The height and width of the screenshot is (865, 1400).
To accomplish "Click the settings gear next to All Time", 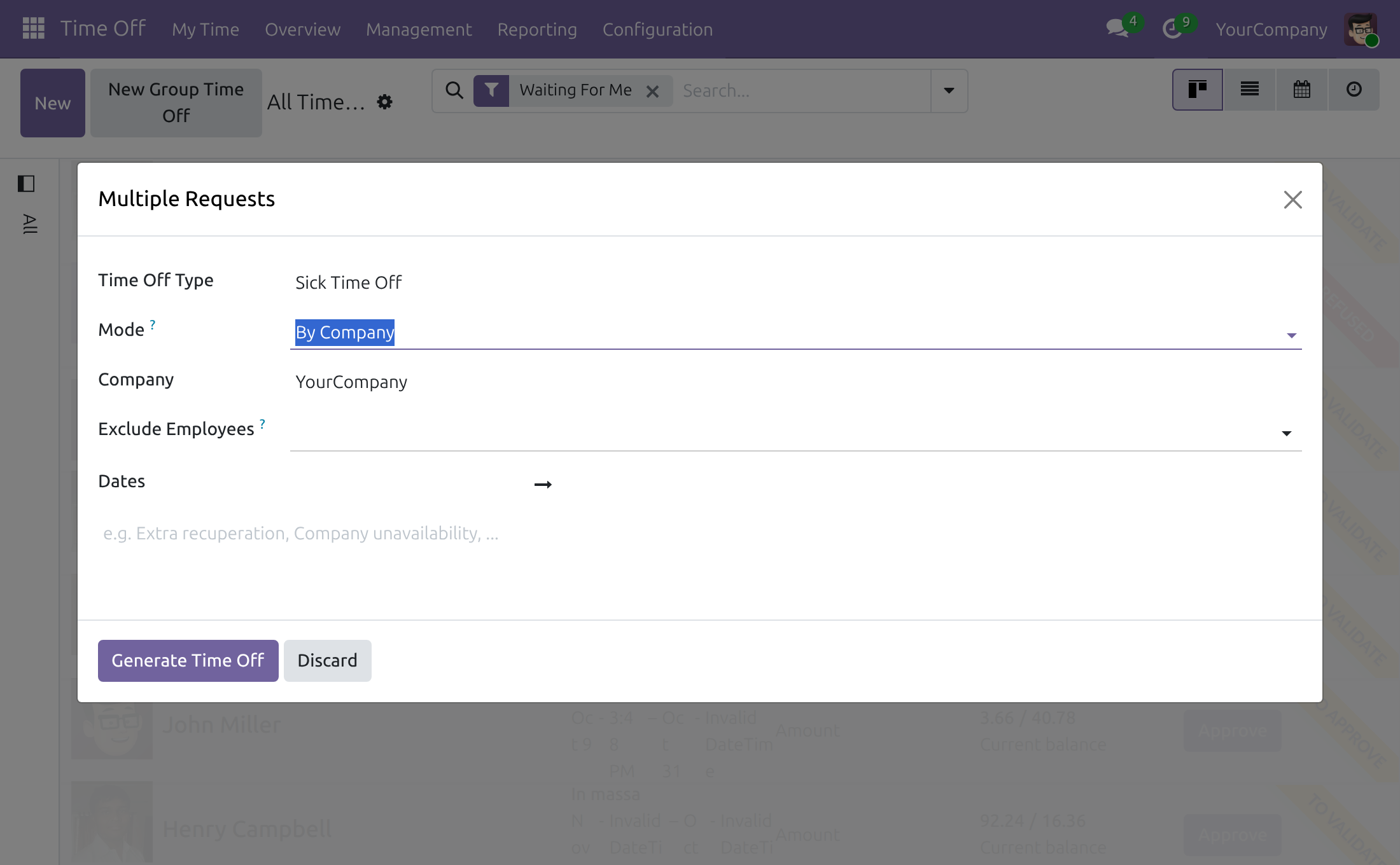I will pyautogui.click(x=384, y=102).
